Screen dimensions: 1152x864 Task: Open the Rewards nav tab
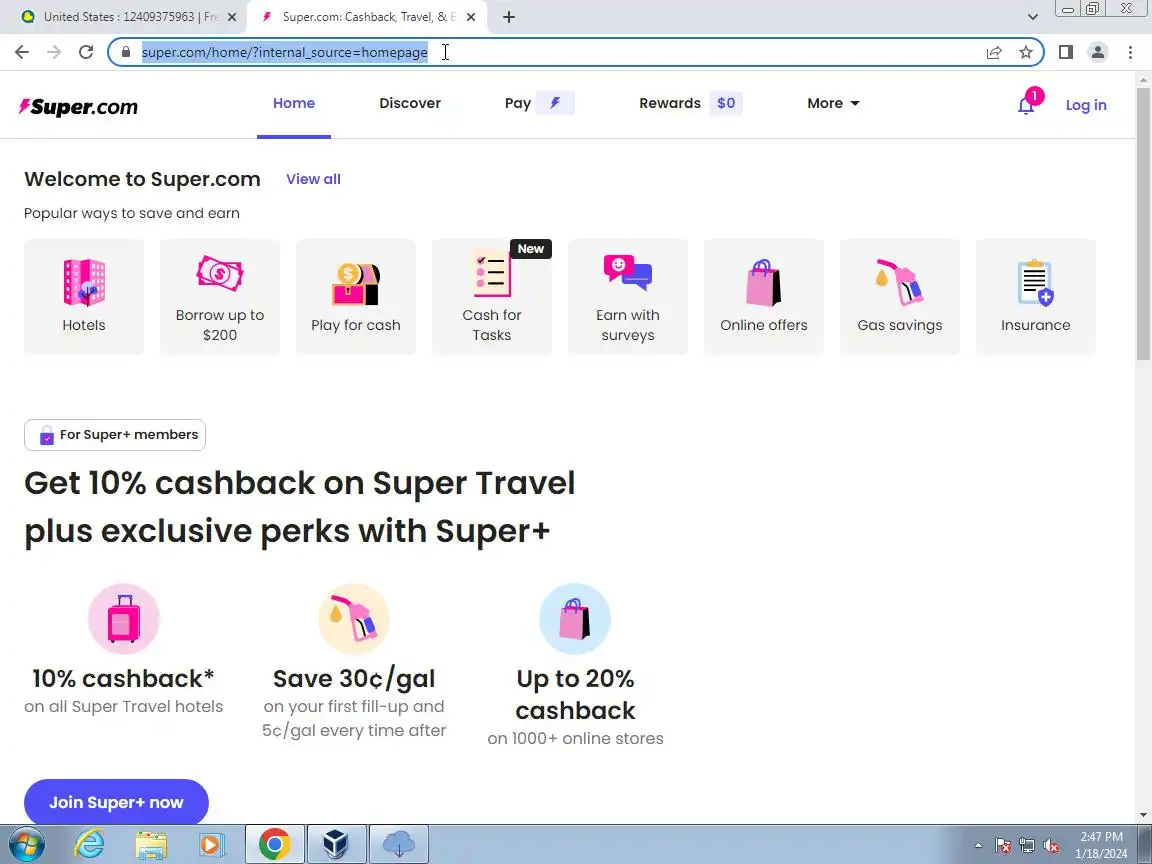(669, 104)
